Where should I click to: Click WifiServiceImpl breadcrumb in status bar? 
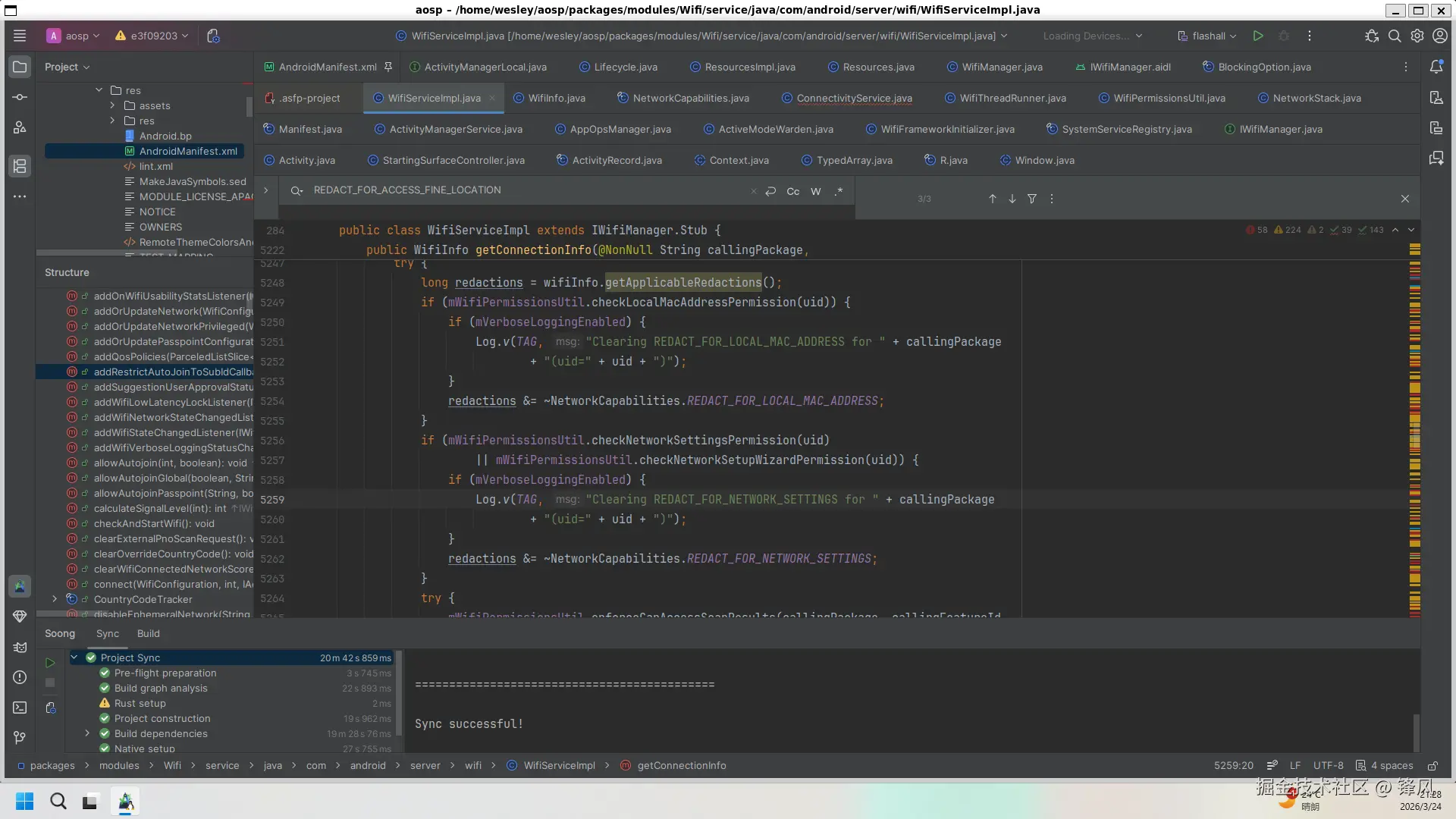tap(559, 766)
